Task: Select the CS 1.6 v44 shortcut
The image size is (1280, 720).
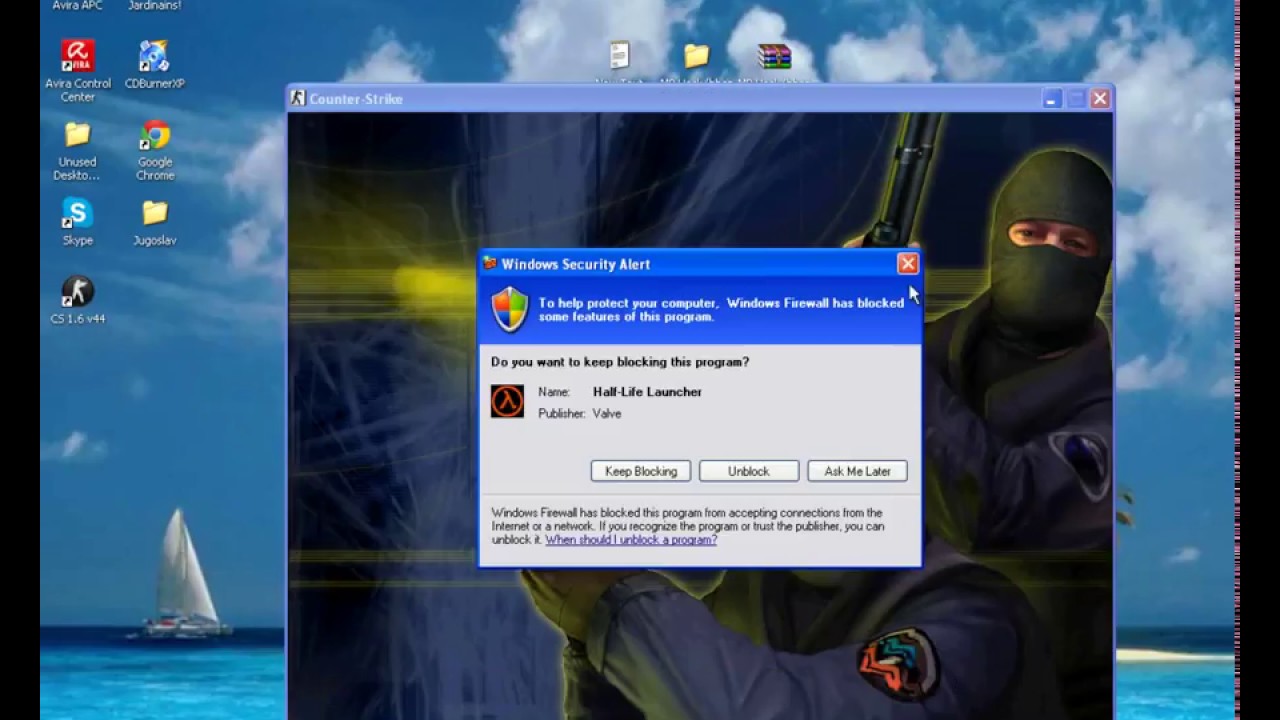Action: pyautogui.click(x=77, y=292)
